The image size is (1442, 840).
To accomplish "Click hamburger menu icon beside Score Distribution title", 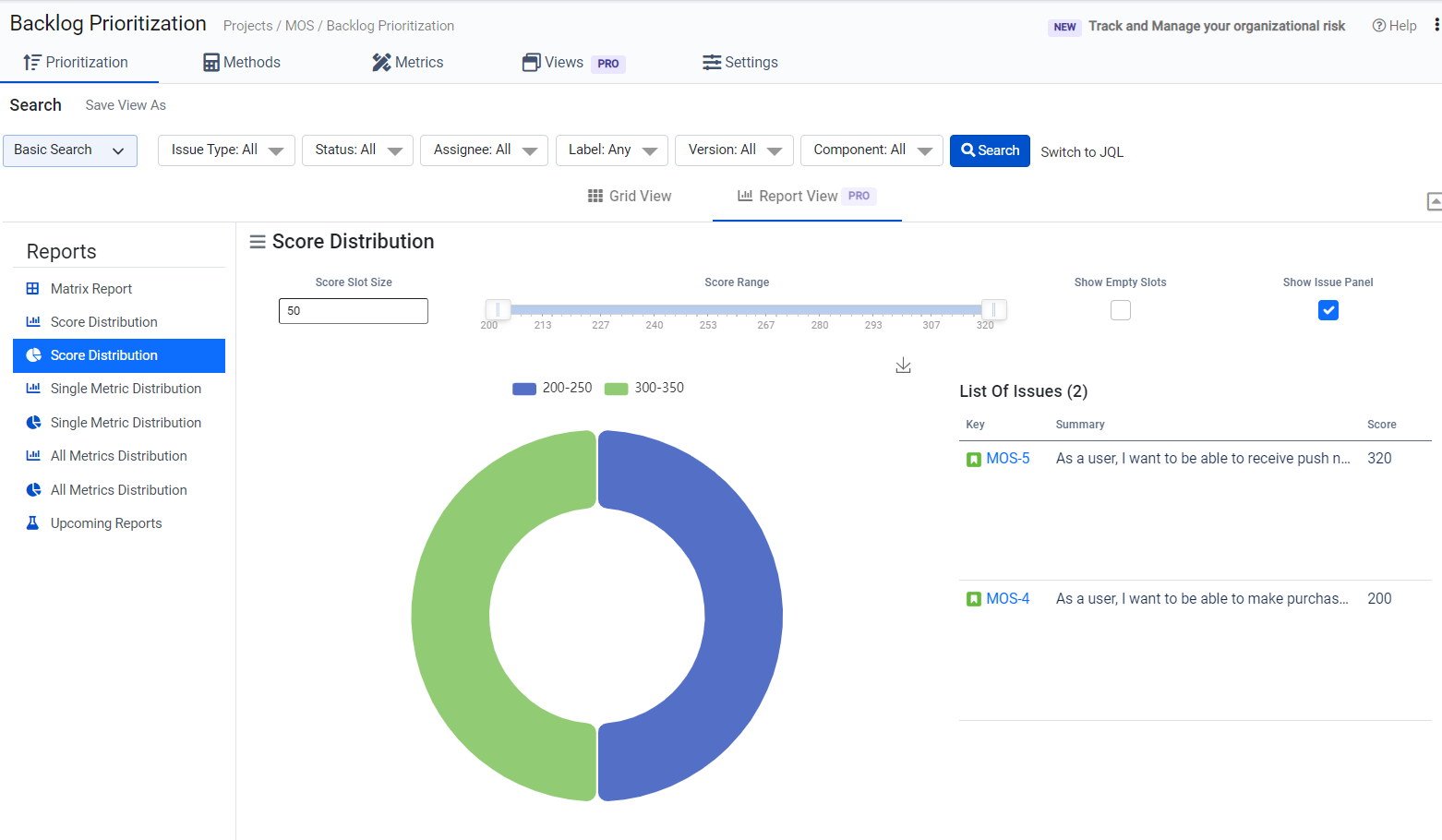I will [x=258, y=242].
